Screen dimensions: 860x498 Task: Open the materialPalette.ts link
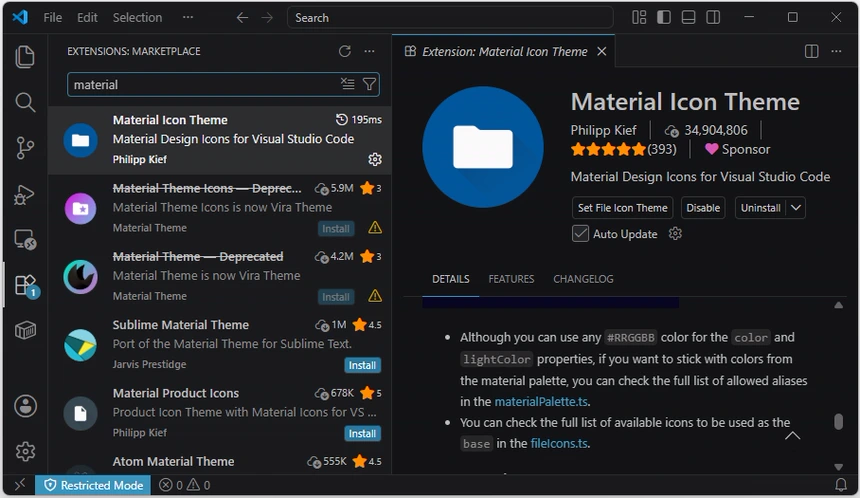541,401
